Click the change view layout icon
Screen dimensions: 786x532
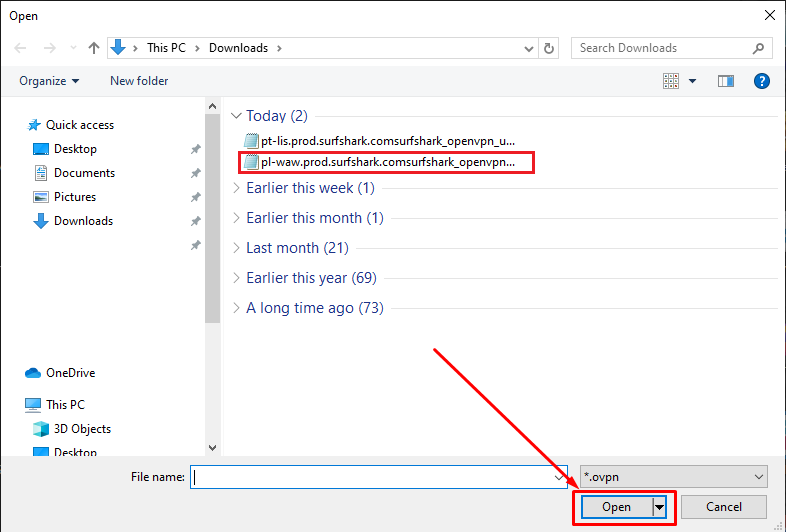coord(671,81)
